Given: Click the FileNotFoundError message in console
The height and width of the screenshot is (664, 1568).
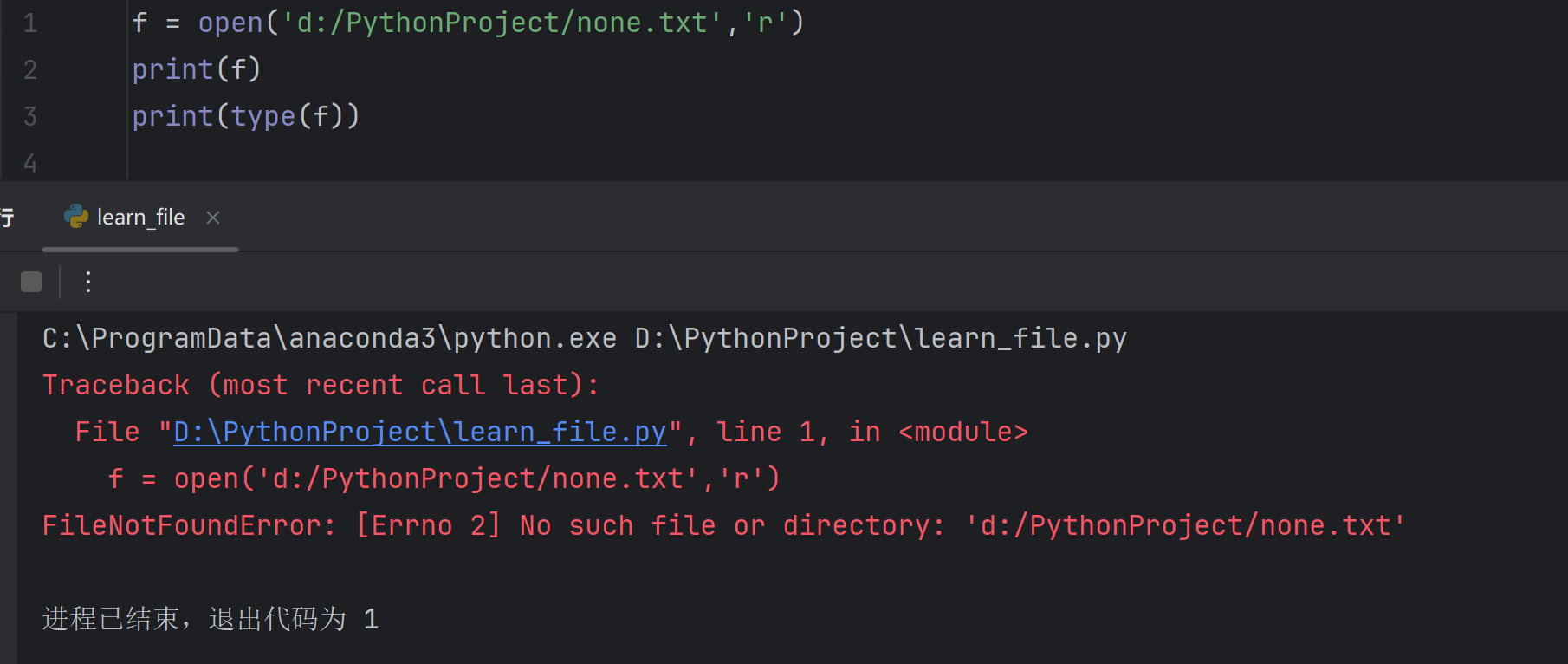Looking at the screenshot, I should pyautogui.click(x=723, y=525).
